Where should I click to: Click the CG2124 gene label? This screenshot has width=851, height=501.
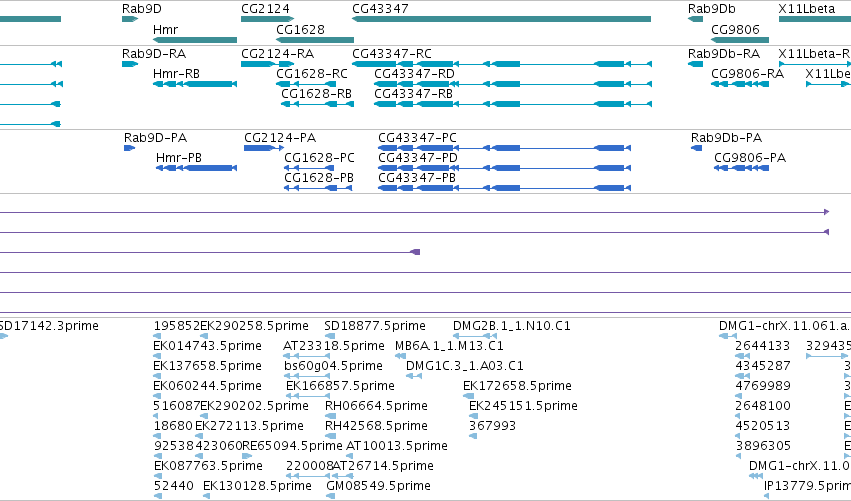pyautogui.click(x=265, y=9)
